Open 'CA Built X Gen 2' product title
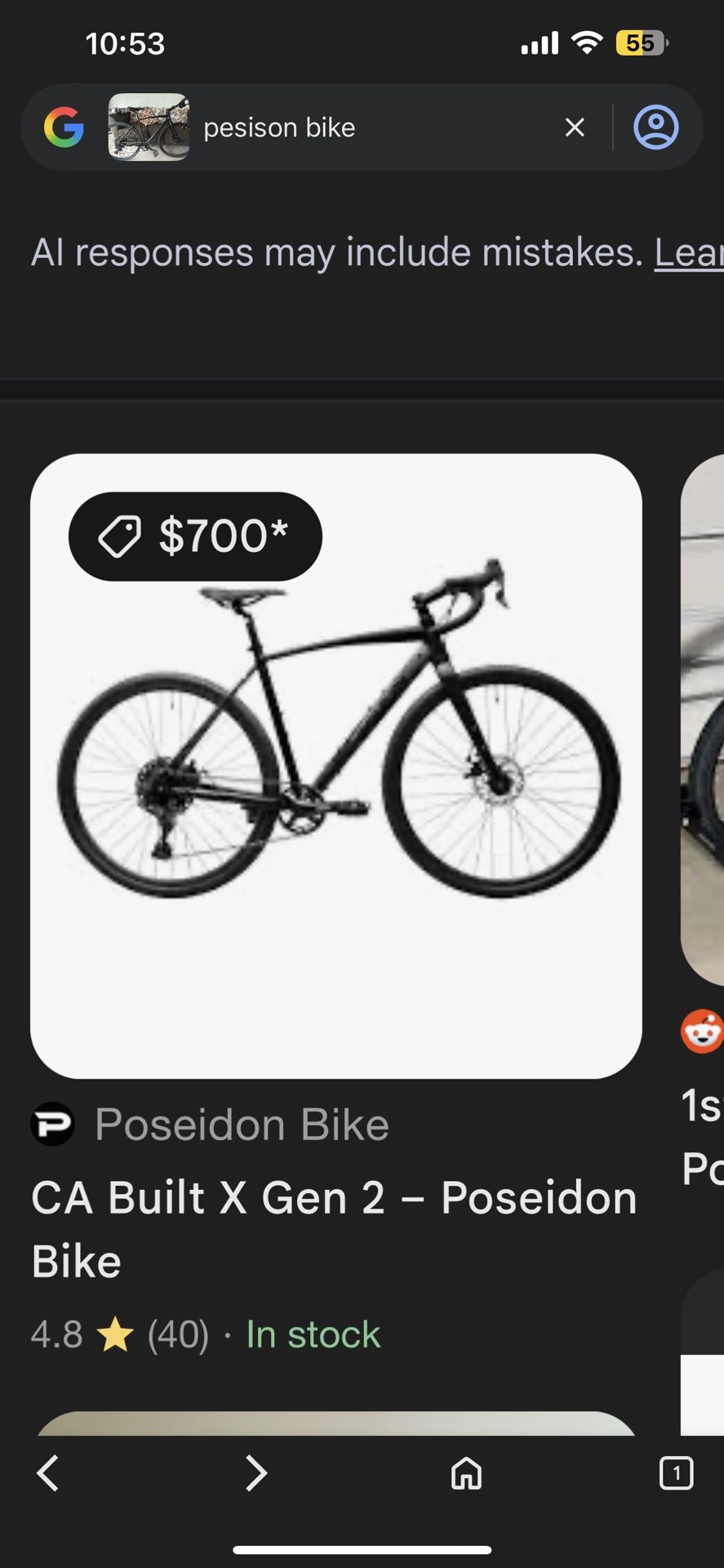 tap(333, 1228)
